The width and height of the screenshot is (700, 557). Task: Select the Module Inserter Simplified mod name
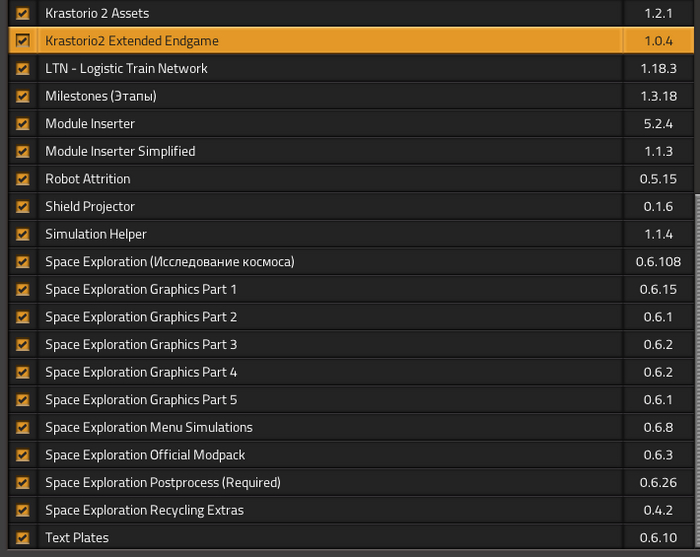120,151
